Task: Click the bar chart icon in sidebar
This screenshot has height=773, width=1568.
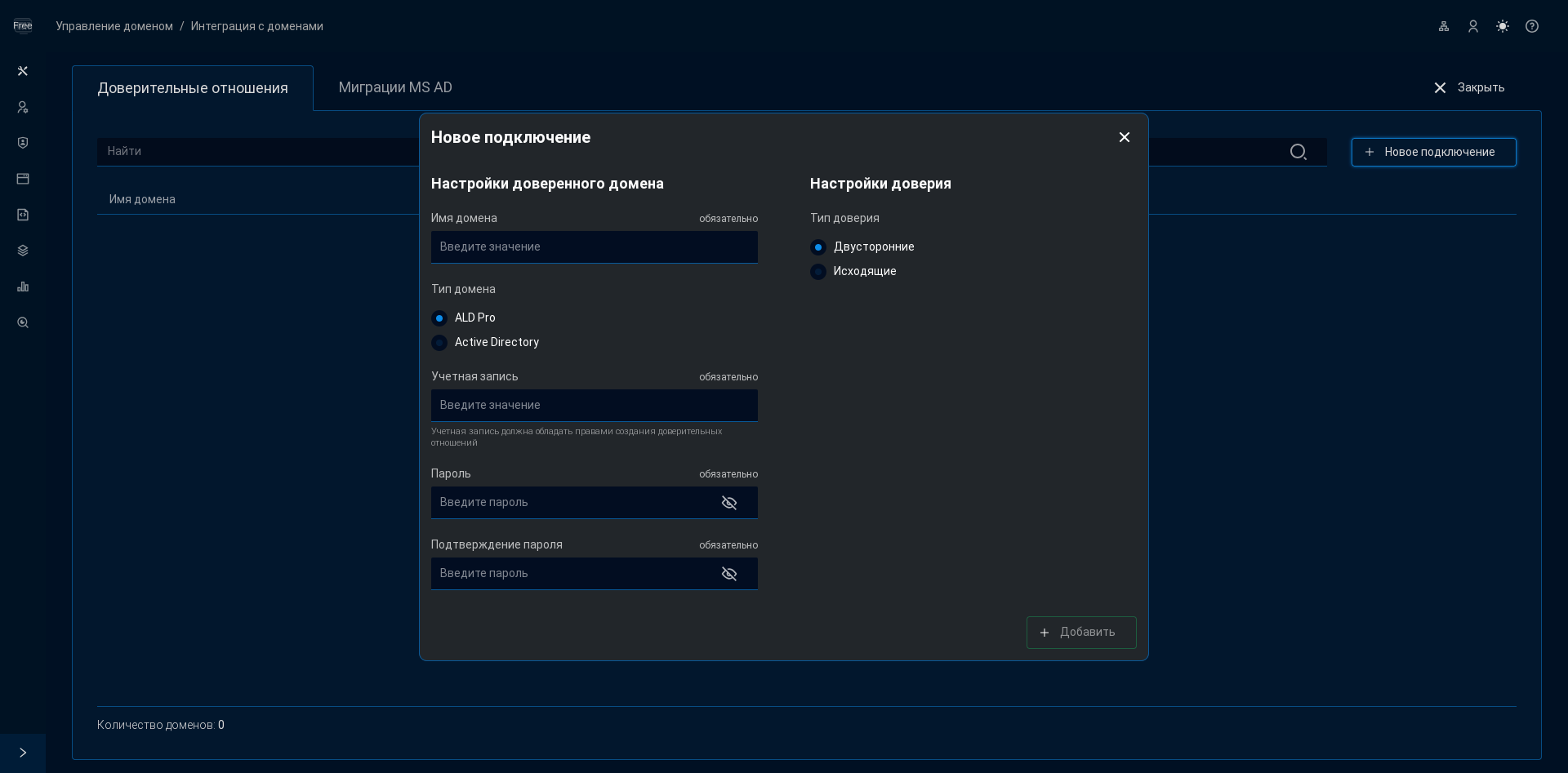Action: point(23,287)
